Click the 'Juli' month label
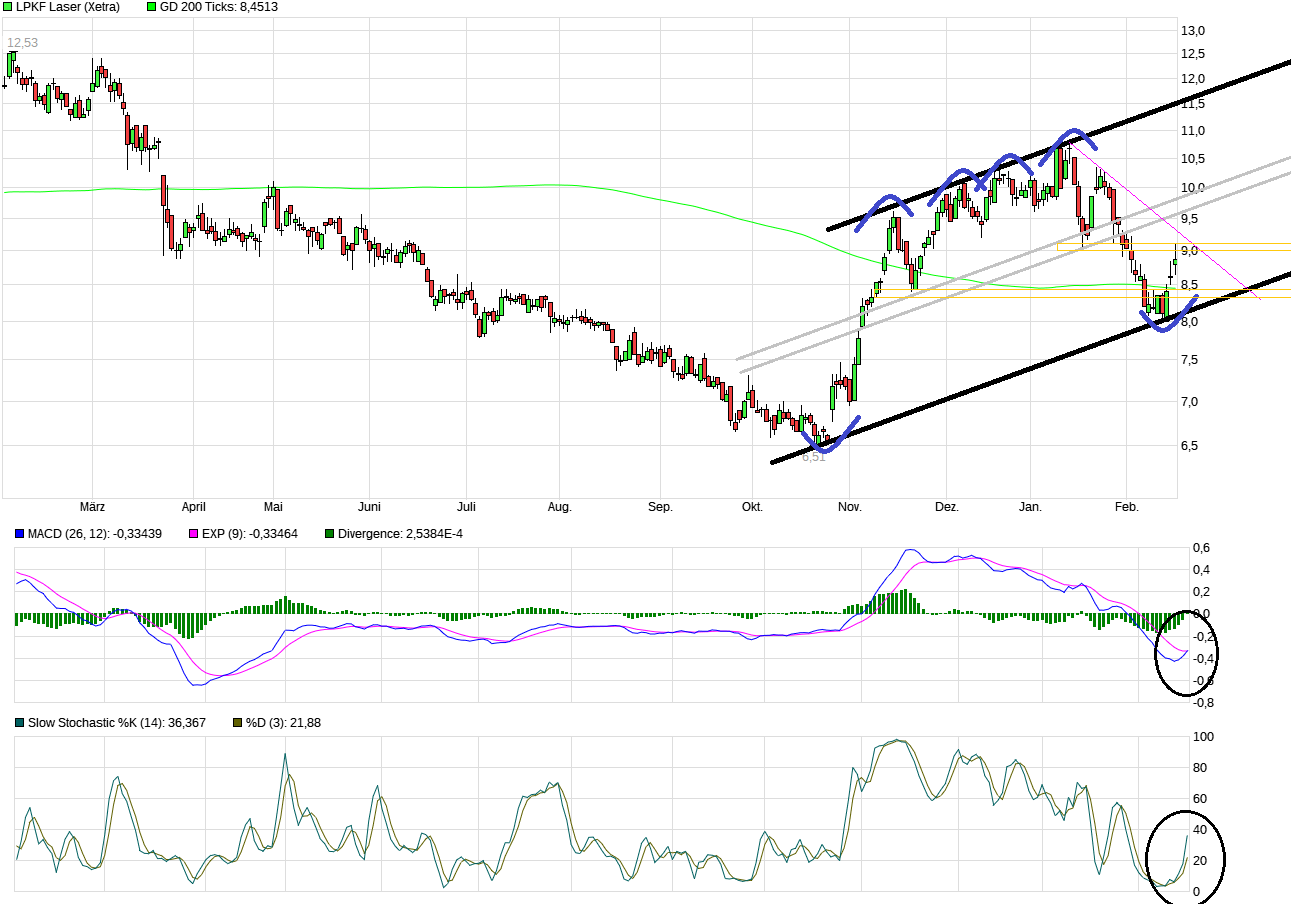1291x914 pixels. click(x=465, y=507)
